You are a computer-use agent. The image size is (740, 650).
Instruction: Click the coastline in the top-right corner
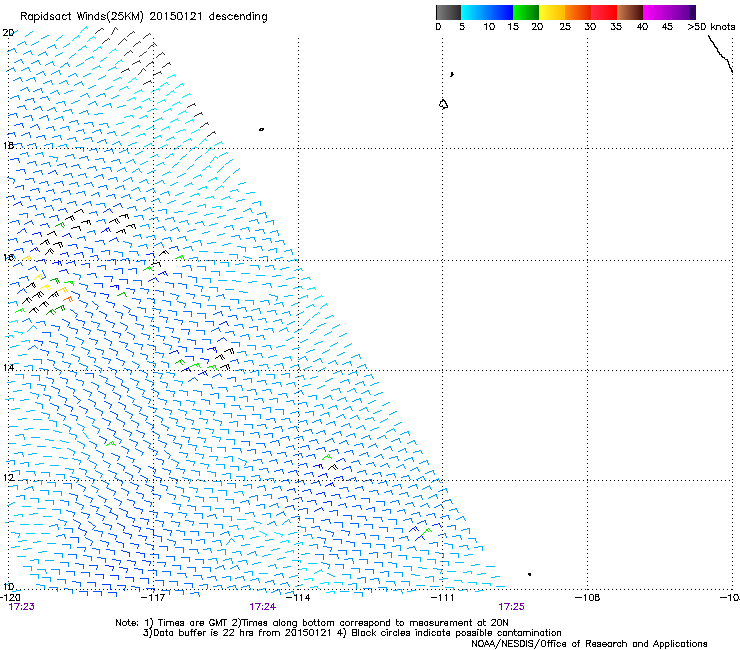tap(721, 54)
